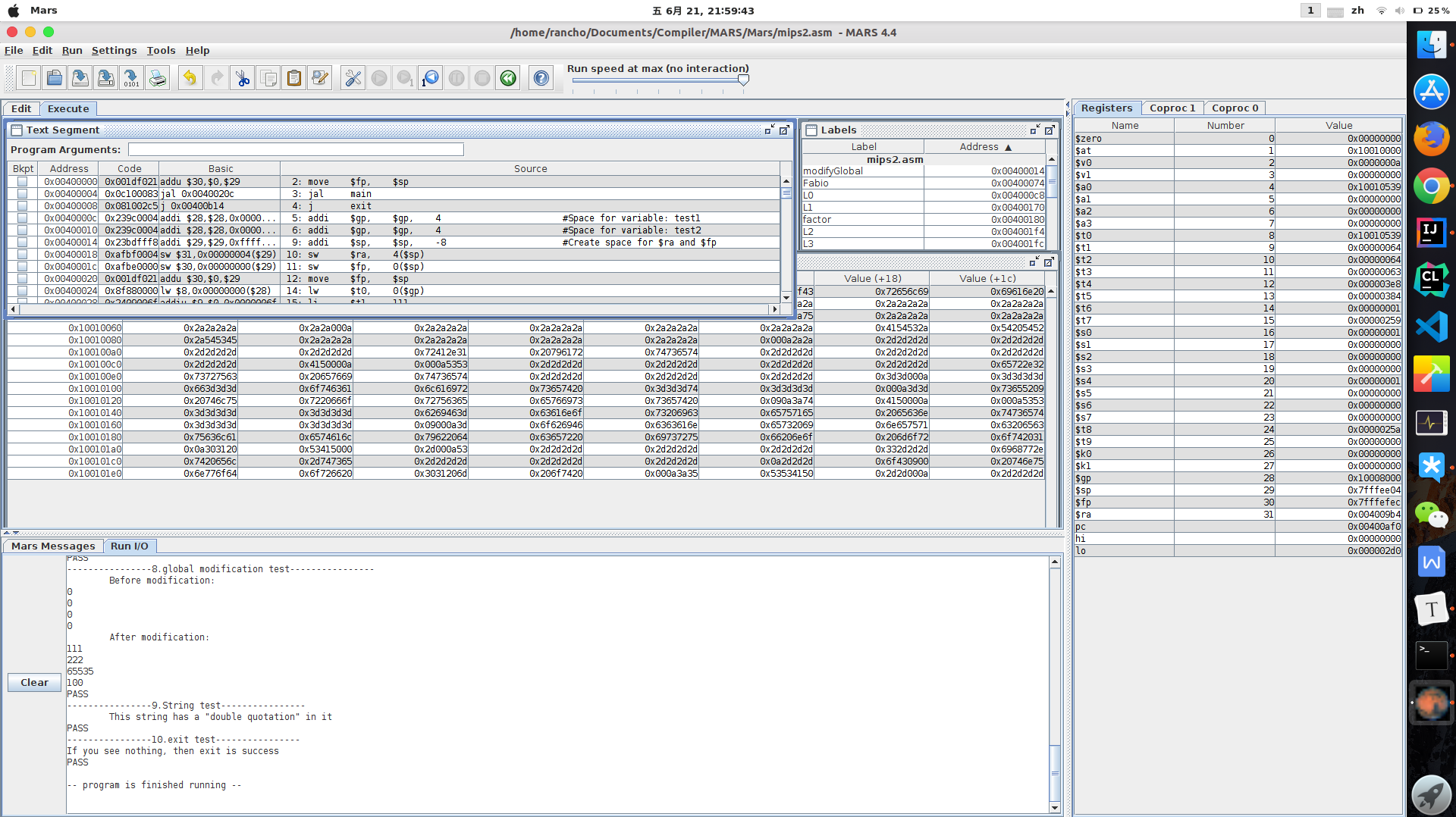The image size is (1456, 817).
Task: Maximize the data segment panel below Labels
Action: (1049, 262)
